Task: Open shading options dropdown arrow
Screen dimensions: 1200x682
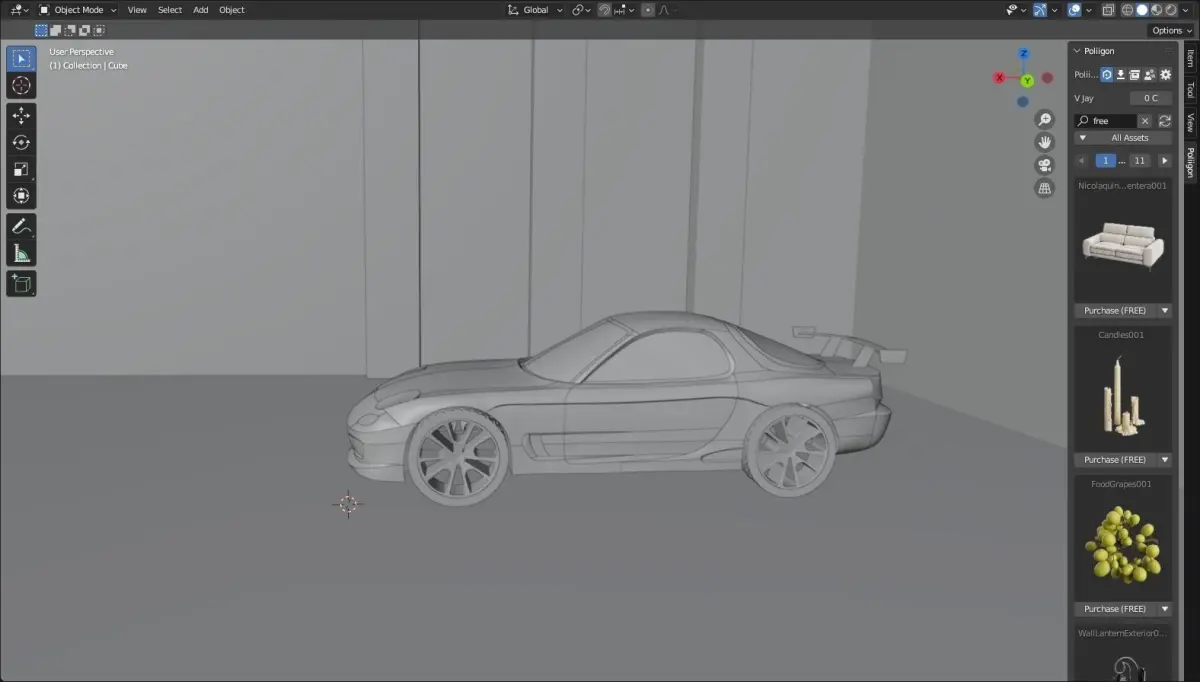Action: [x=1186, y=10]
